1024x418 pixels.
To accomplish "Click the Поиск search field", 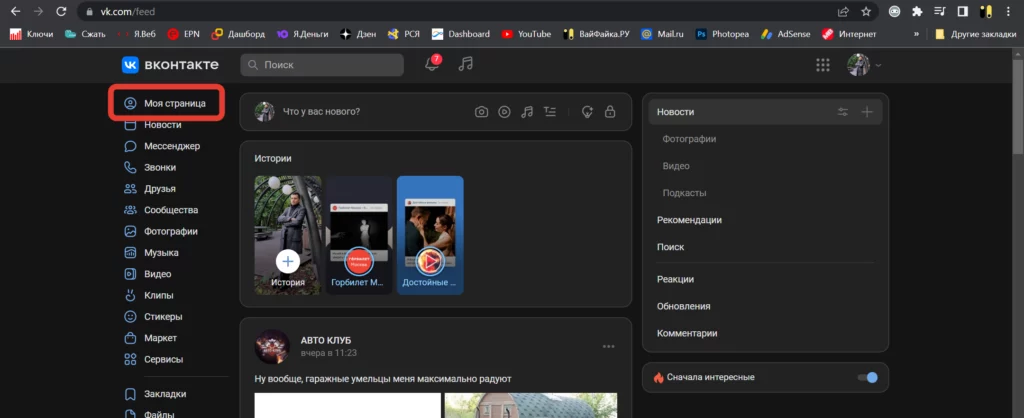I will [x=322, y=65].
